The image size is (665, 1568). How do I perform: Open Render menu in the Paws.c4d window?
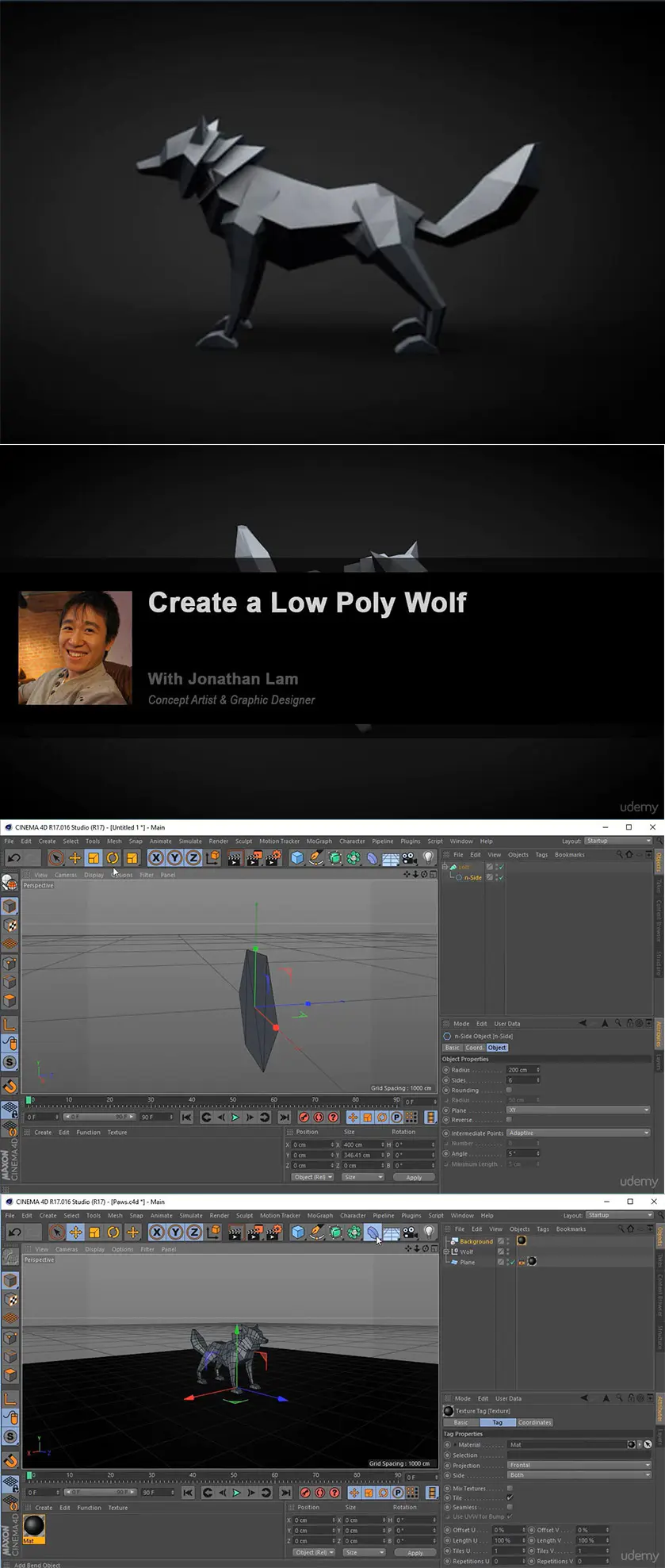point(220,1215)
